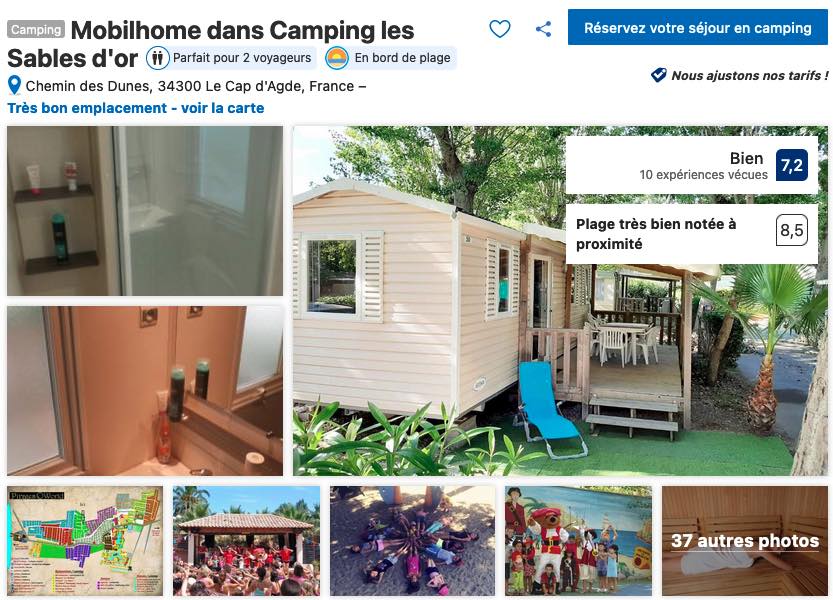Viewport: 833px width, 600px height.
Task: Open the bathroom mirror sink photo
Action: tap(145, 391)
